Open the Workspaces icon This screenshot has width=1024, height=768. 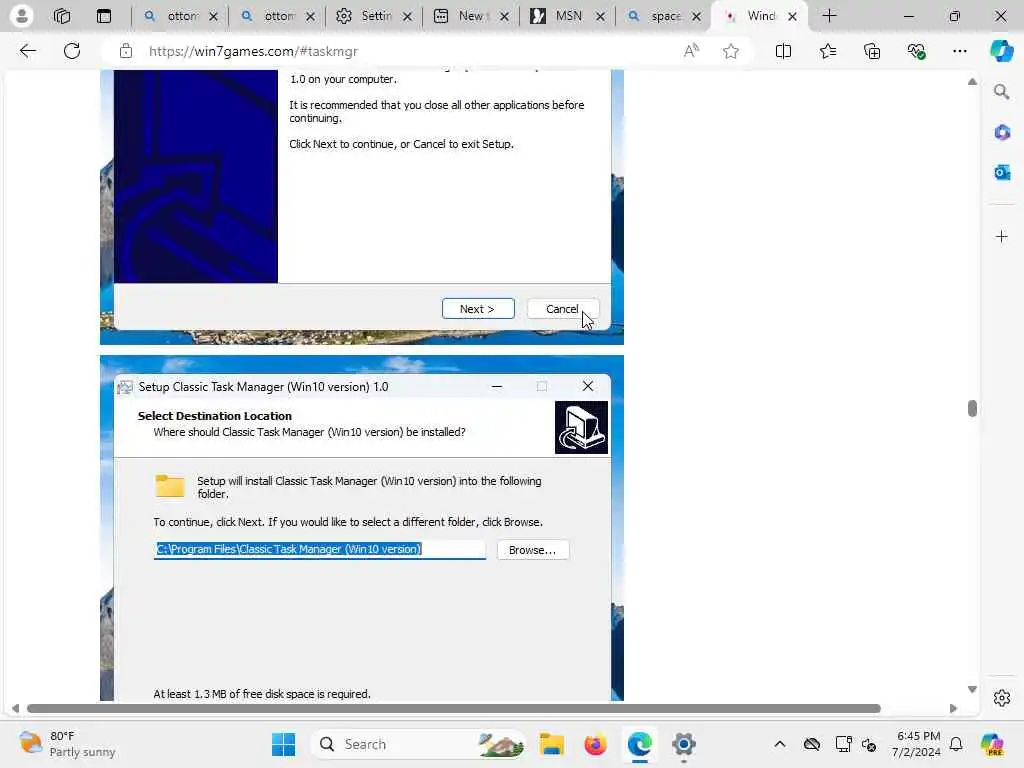pos(62,16)
